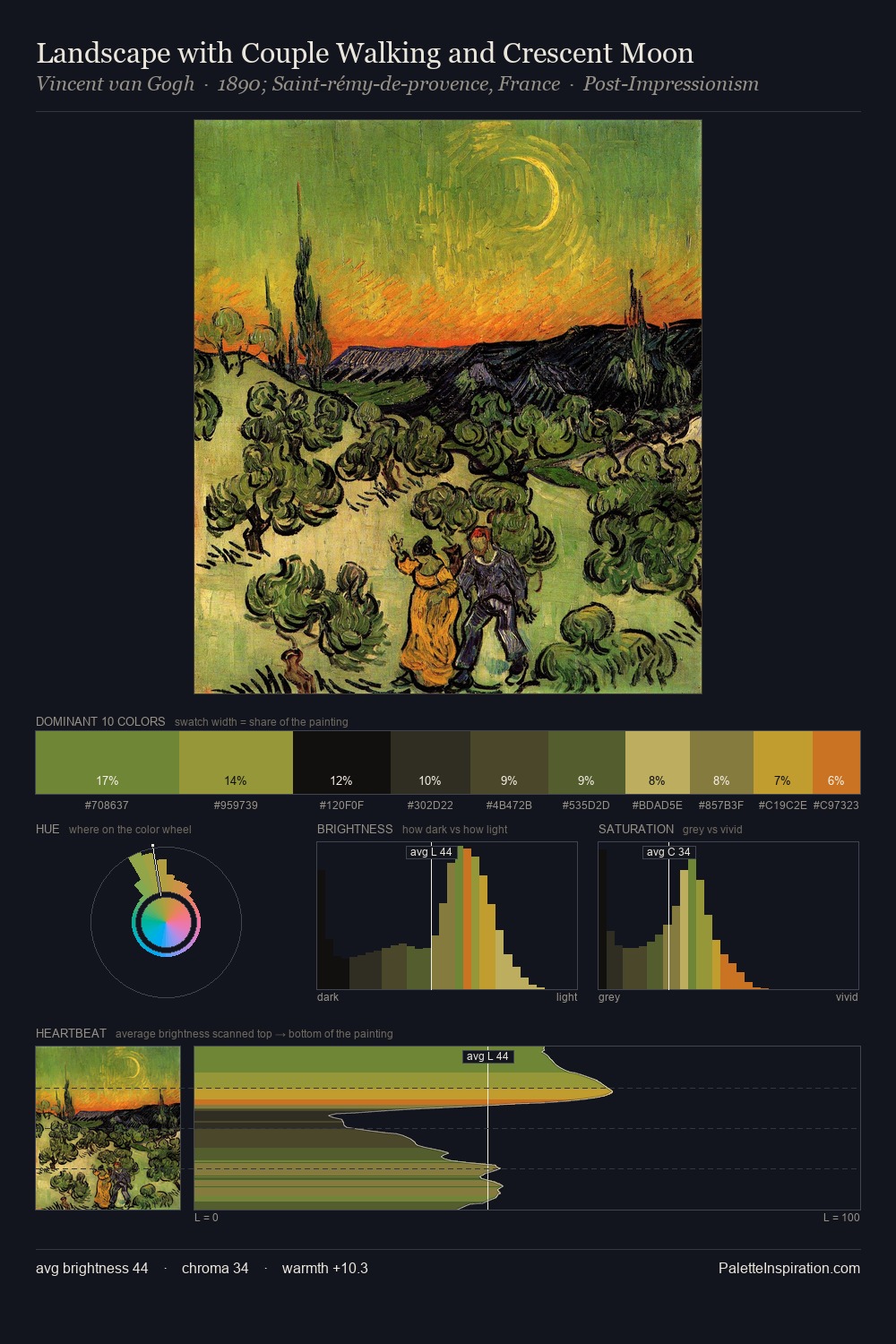896x1344 pixels.
Task: Click the 'grey' saturation axis label
Action: [x=609, y=997]
